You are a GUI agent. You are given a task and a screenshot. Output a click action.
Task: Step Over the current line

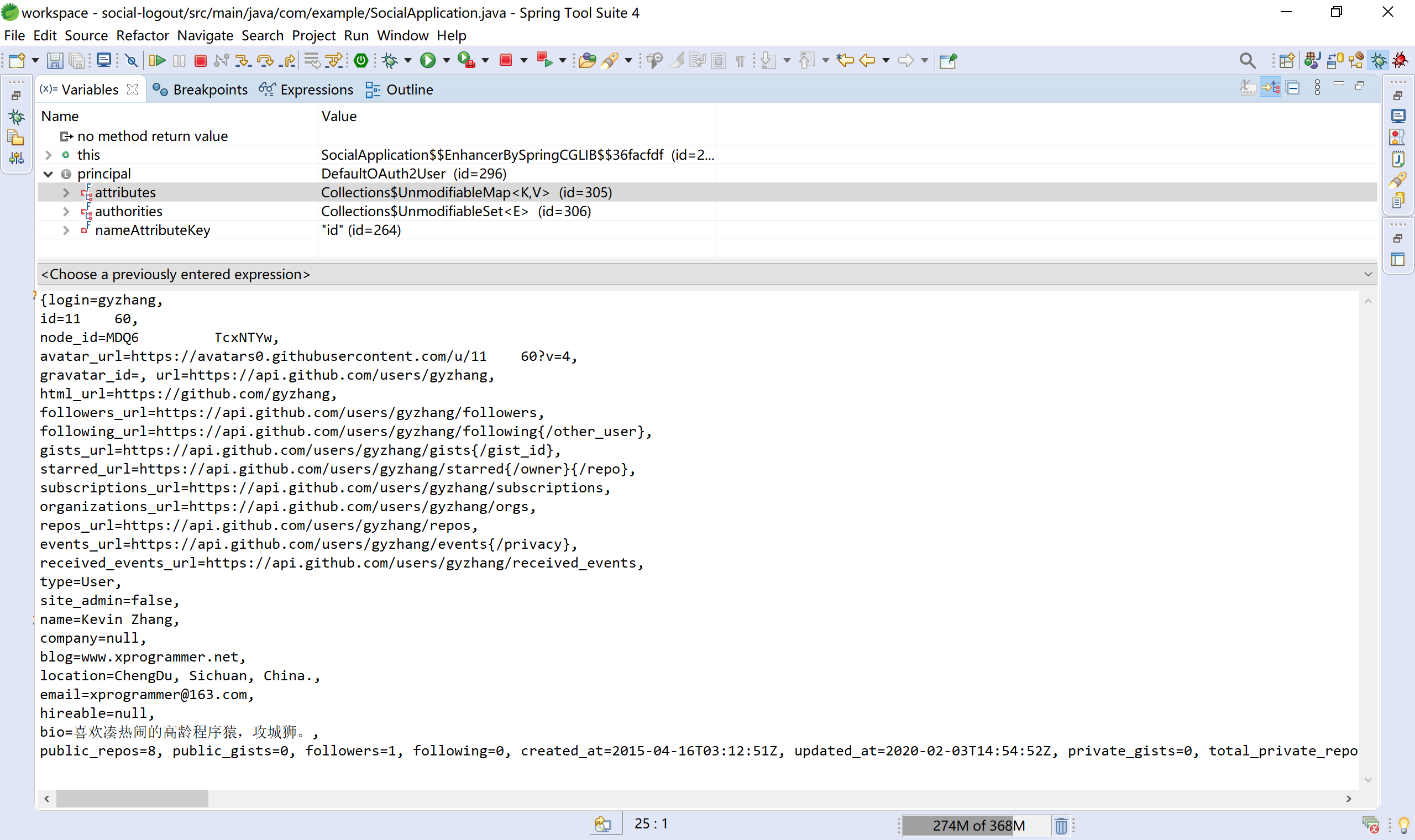(265, 61)
